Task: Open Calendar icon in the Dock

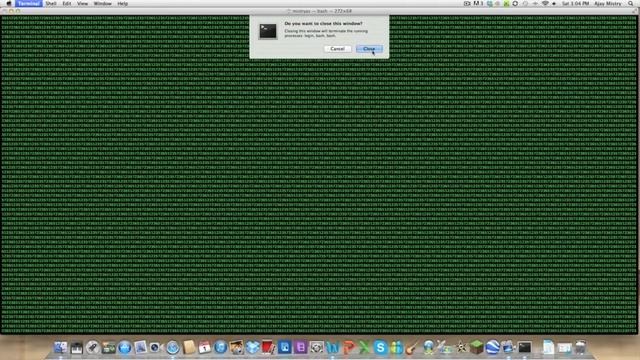Action: (204, 347)
